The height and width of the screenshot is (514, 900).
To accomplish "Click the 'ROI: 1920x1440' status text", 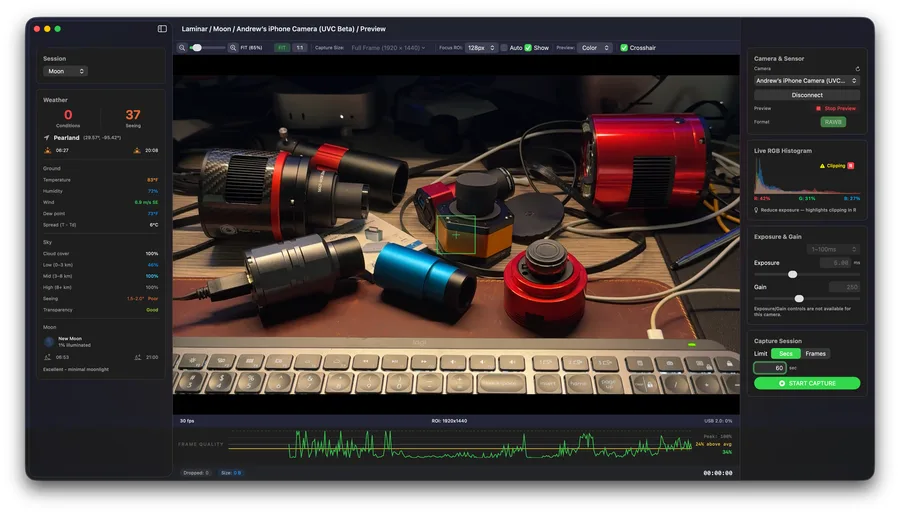I will pos(449,420).
